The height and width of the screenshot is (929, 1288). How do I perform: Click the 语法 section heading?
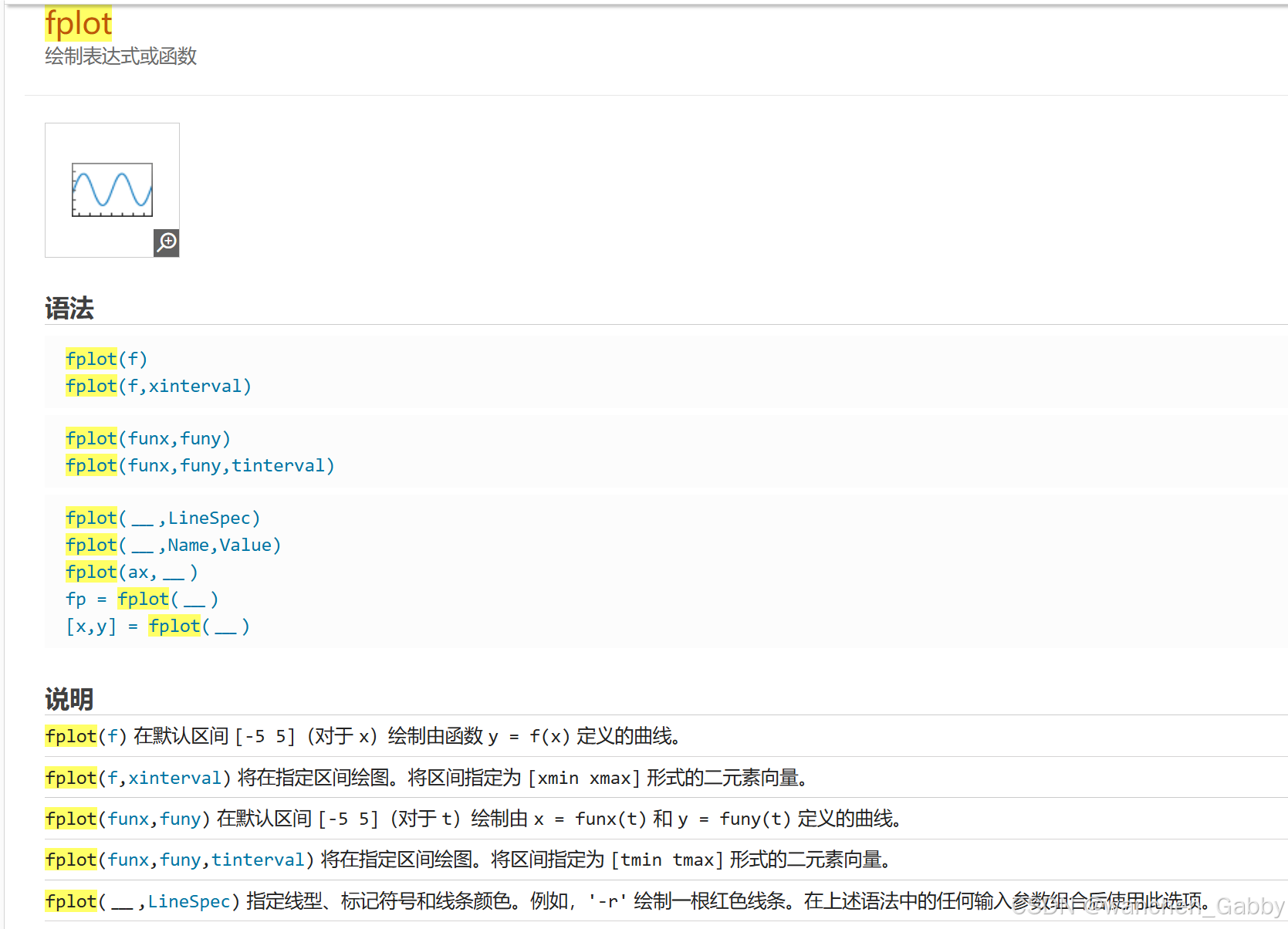(x=69, y=309)
